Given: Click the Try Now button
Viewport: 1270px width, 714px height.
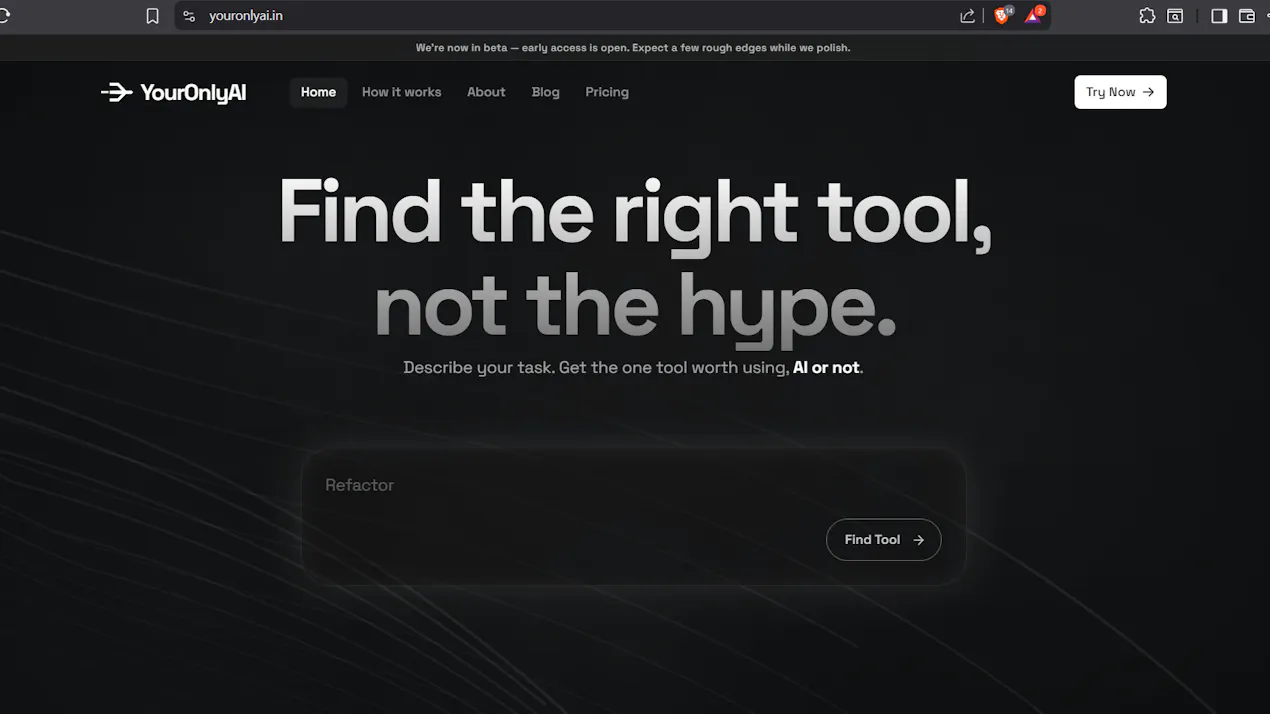Looking at the screenshot, I should pos(1120,92).
